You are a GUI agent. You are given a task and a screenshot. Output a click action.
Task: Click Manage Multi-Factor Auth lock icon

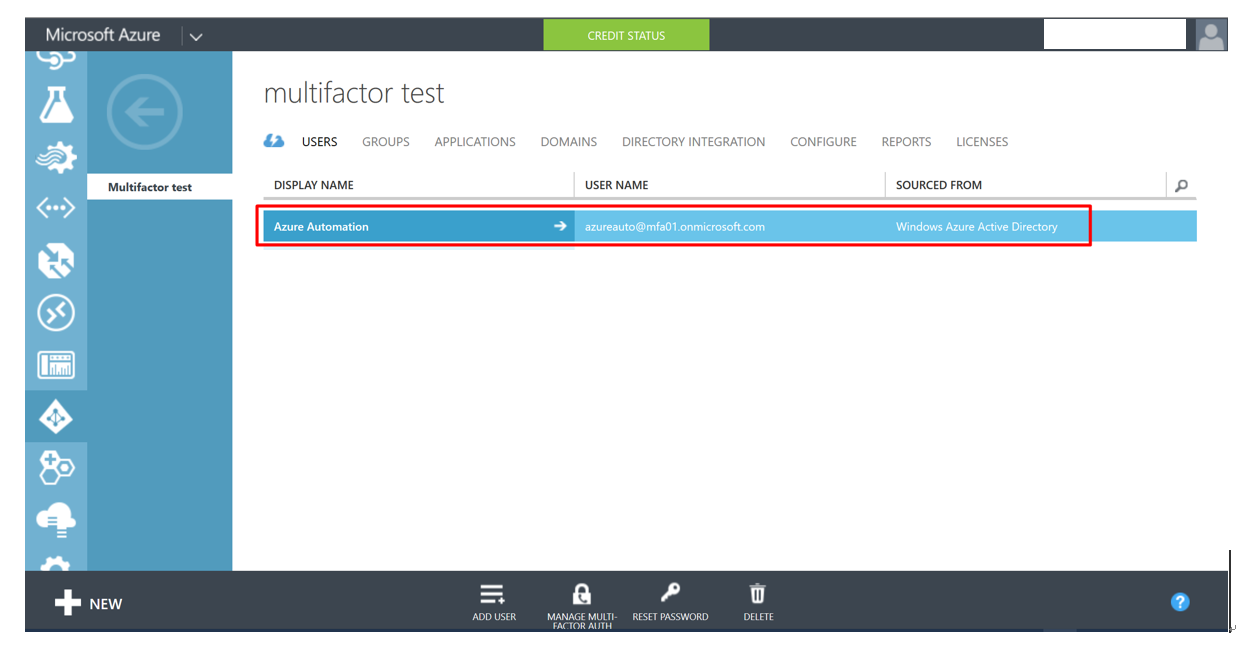tap(582, 595)
